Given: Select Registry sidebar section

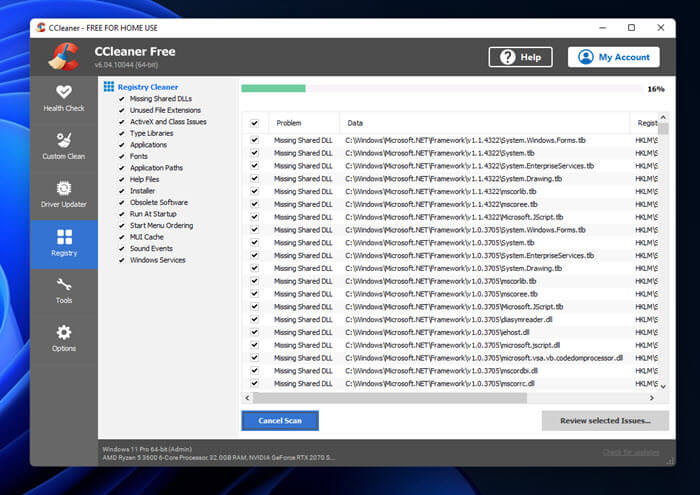Looking at the screenshot, I should [64, 244].
